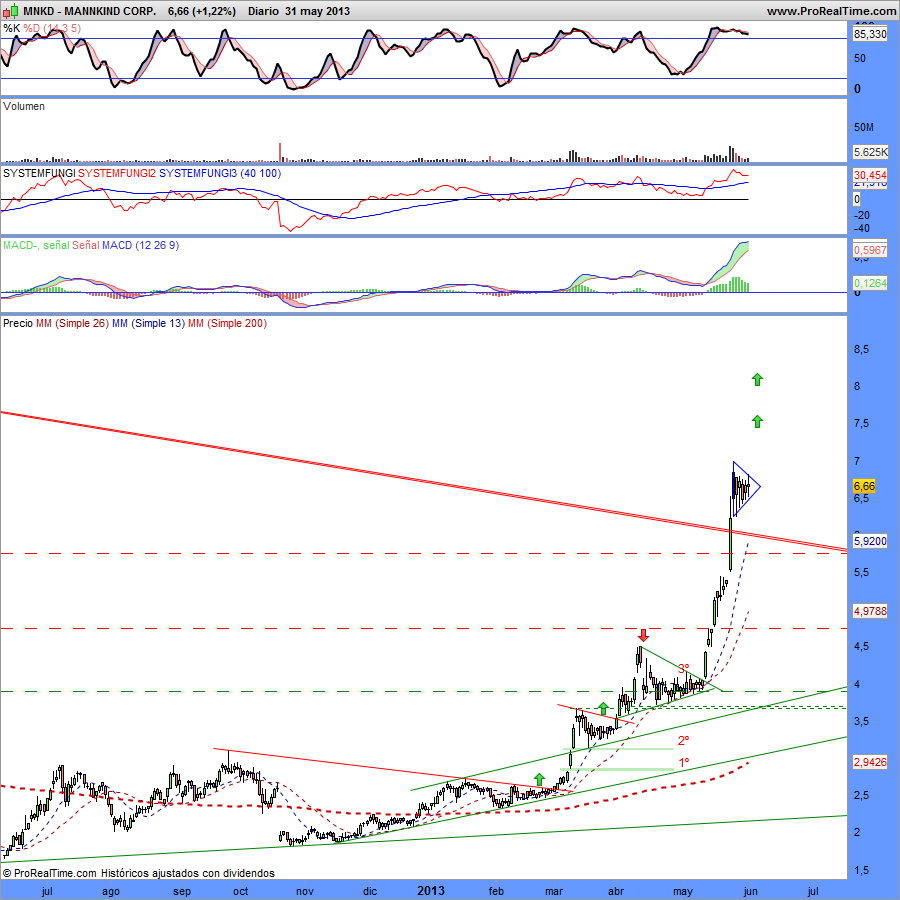The image size is (900, 900).
Task: Click the yellow 6,66 current price tag
Action: (864, 486)
